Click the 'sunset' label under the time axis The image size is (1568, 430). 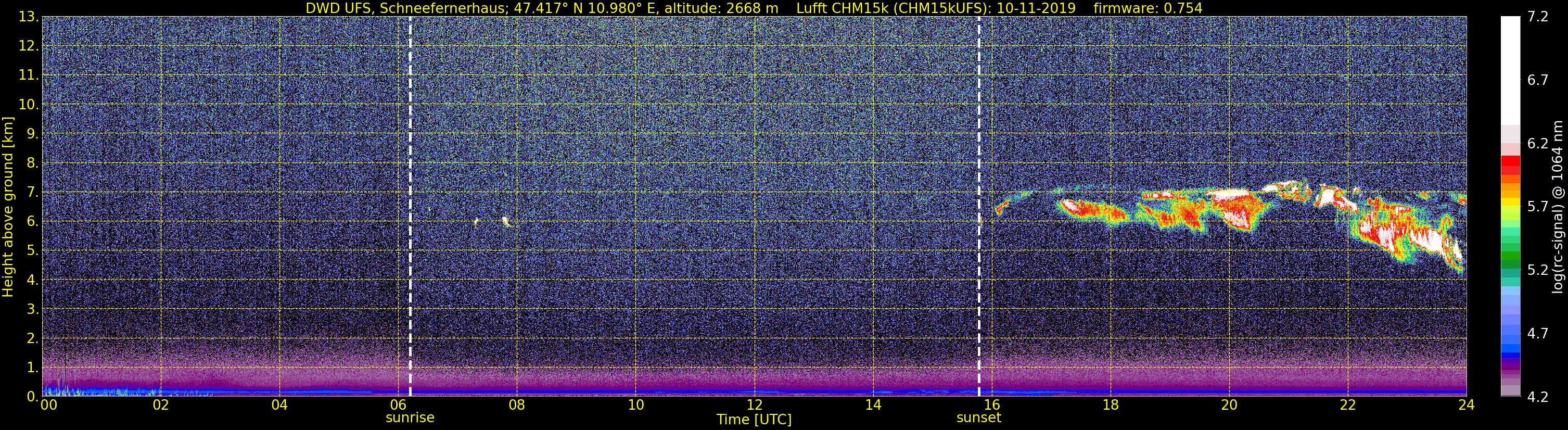979,418
